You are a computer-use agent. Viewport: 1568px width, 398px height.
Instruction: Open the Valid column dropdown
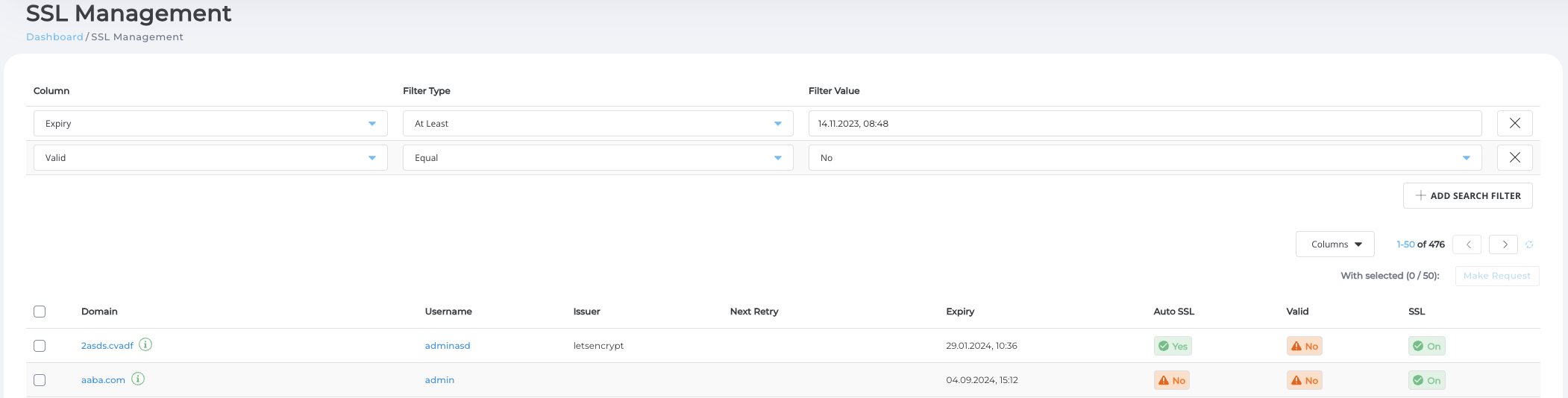tap(210, 158)
